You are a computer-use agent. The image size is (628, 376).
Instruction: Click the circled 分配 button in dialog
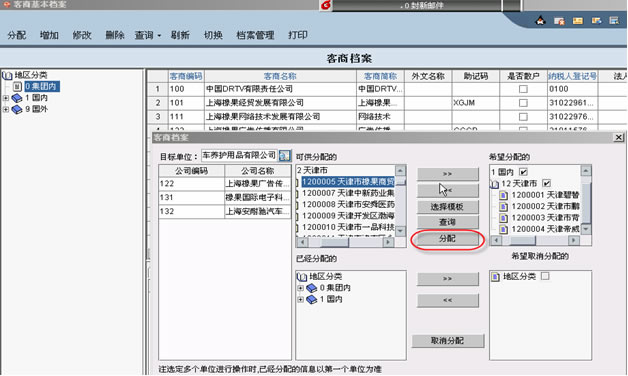point(447,239)
